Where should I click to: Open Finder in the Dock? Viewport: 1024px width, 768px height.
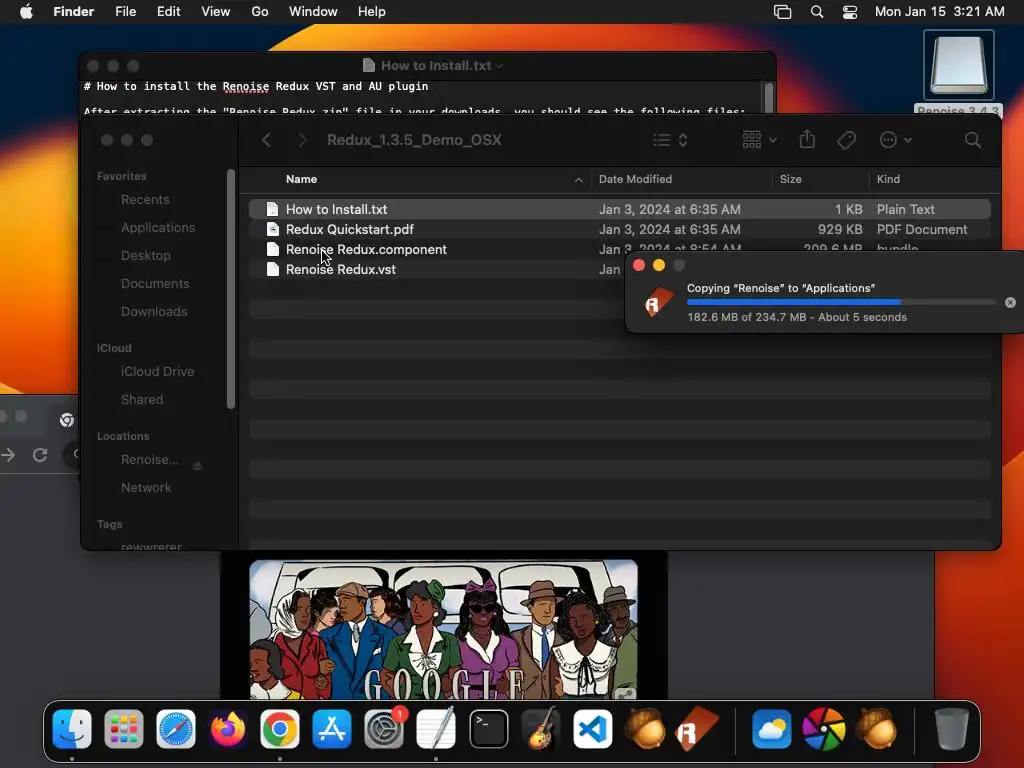click(72, 729)
